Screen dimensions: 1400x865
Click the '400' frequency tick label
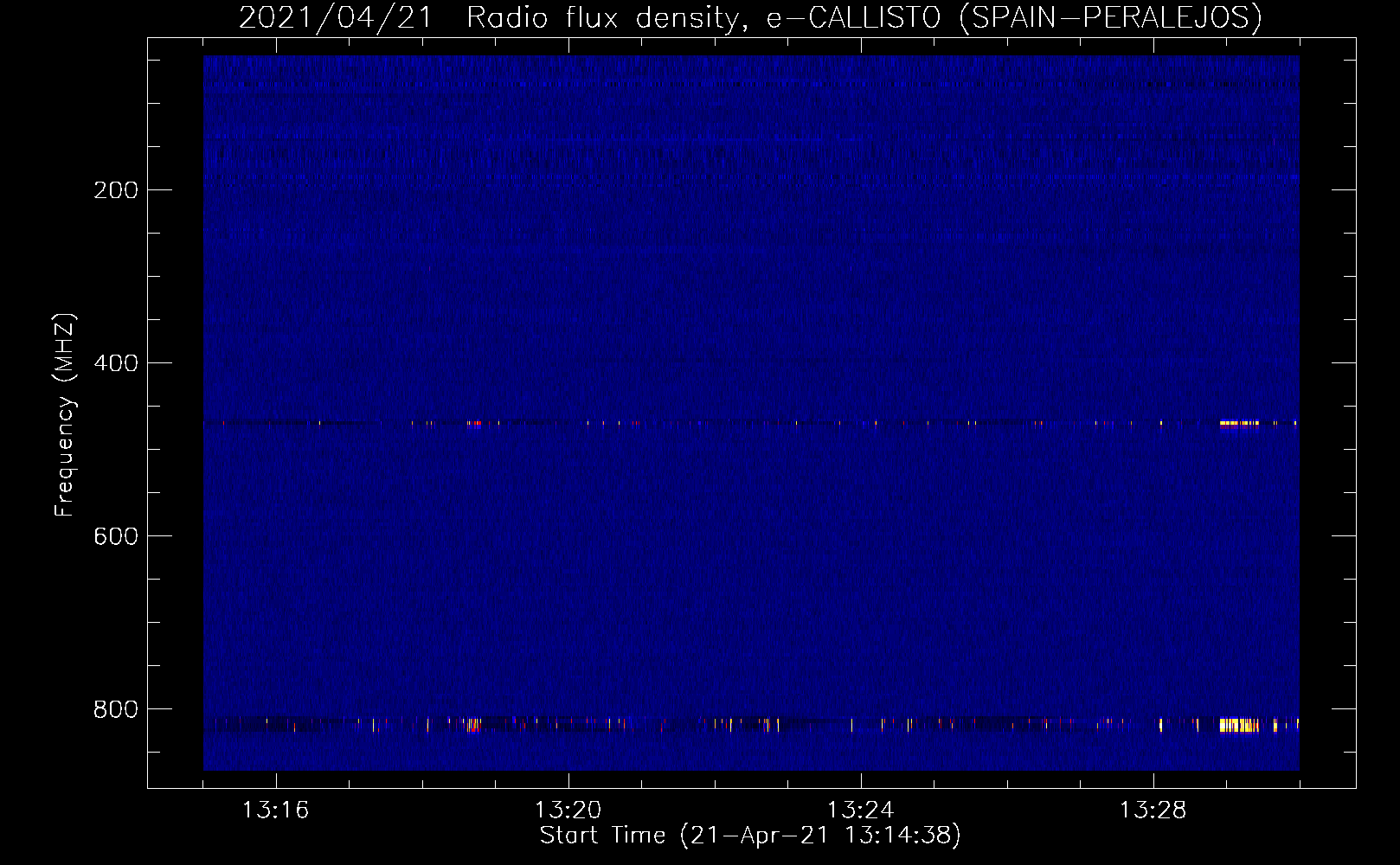click(x=116, y=363)
